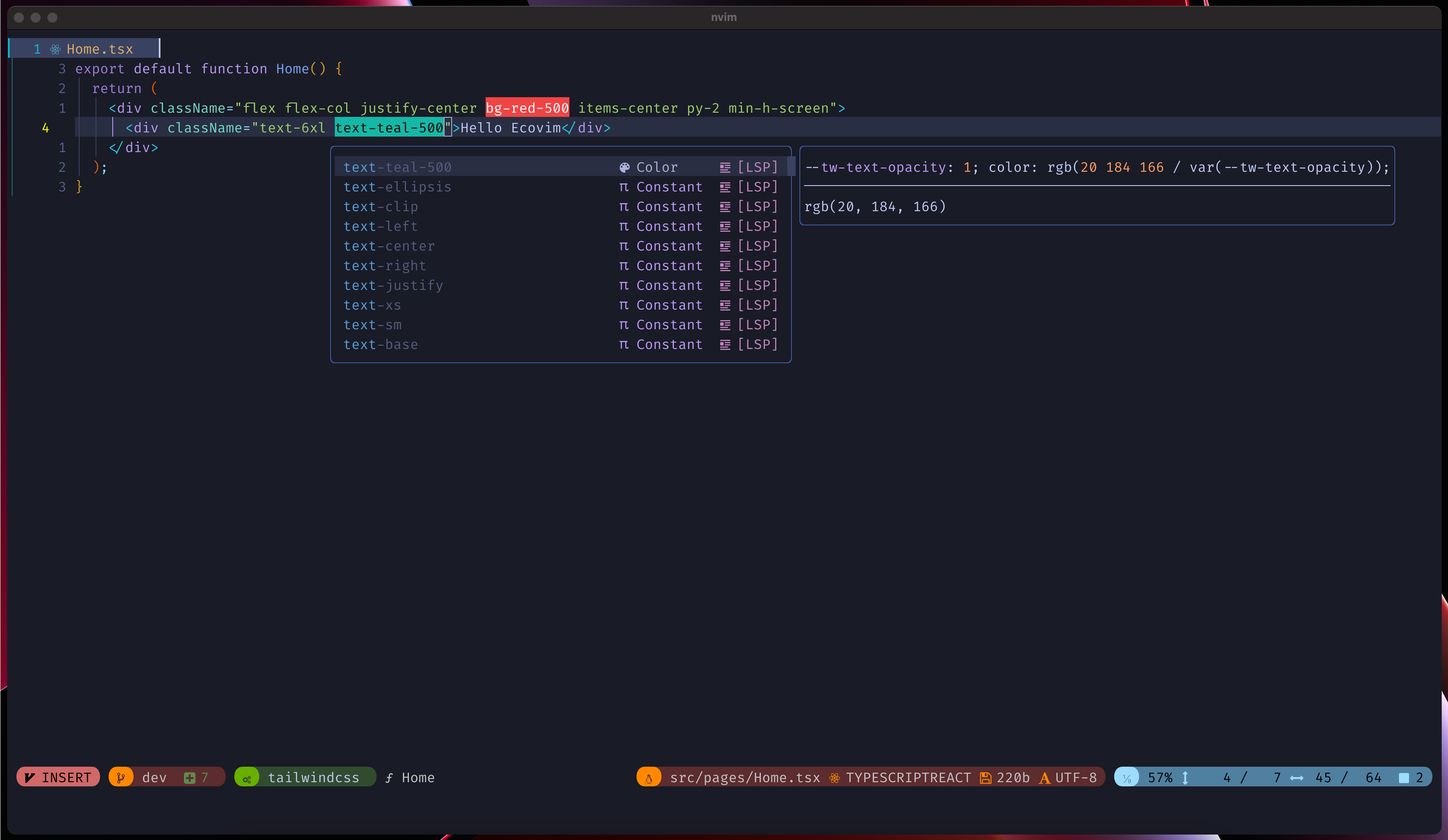Select text-teal-500 completion item

[397, 167]
